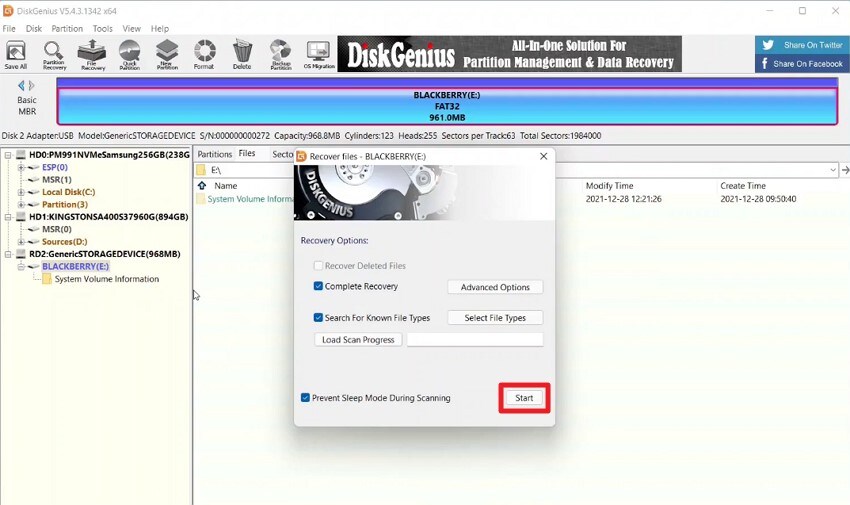Click the Create Time column header
The height and width of the screenshot is (505, 850).
click(743, 186)
